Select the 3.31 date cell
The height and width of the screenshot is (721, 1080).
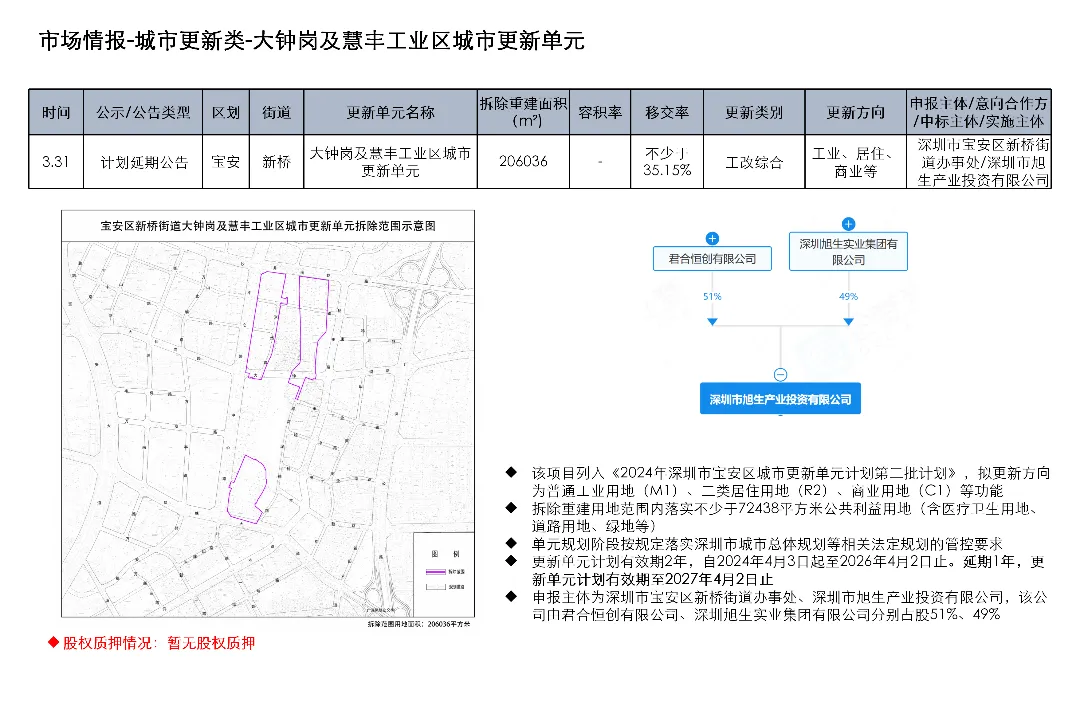(x=56, y=162)
